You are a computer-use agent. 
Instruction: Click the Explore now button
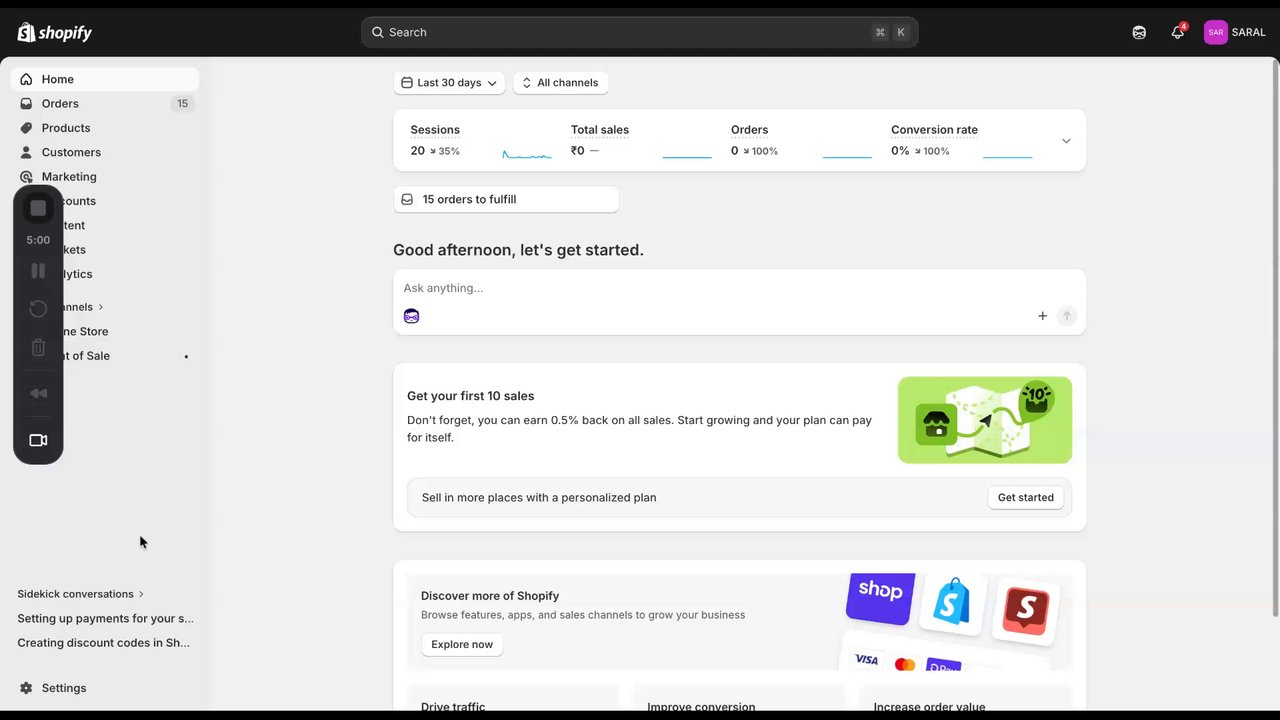[x=462, y=645]
